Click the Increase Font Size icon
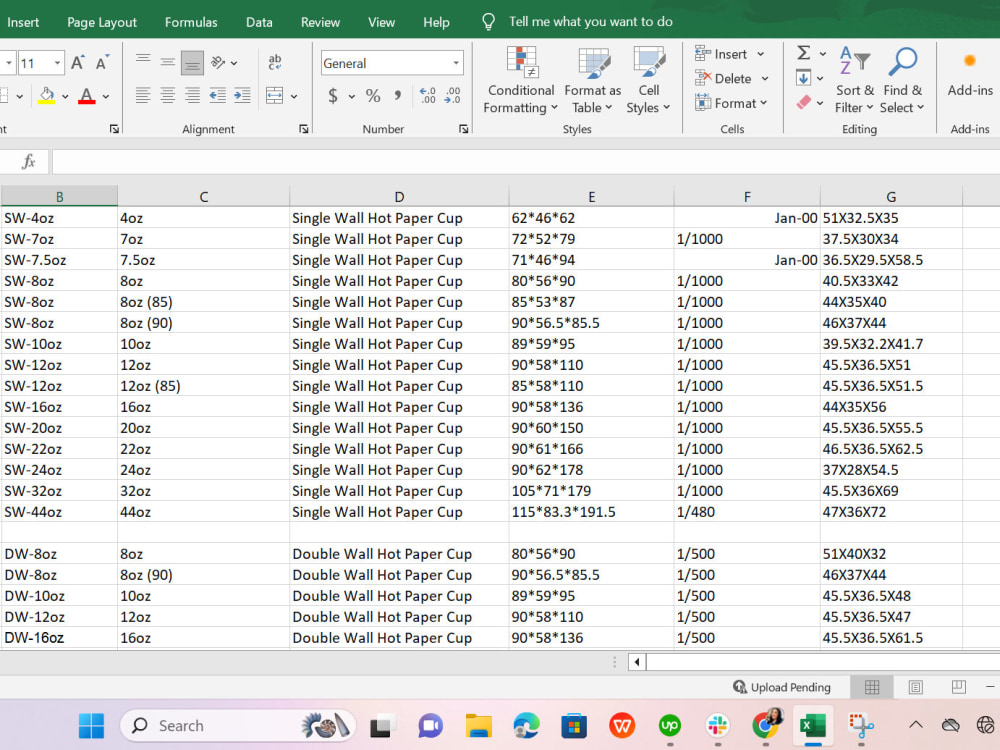The height and width of the screenshot is (750, 1000). [x=77, y=63]
